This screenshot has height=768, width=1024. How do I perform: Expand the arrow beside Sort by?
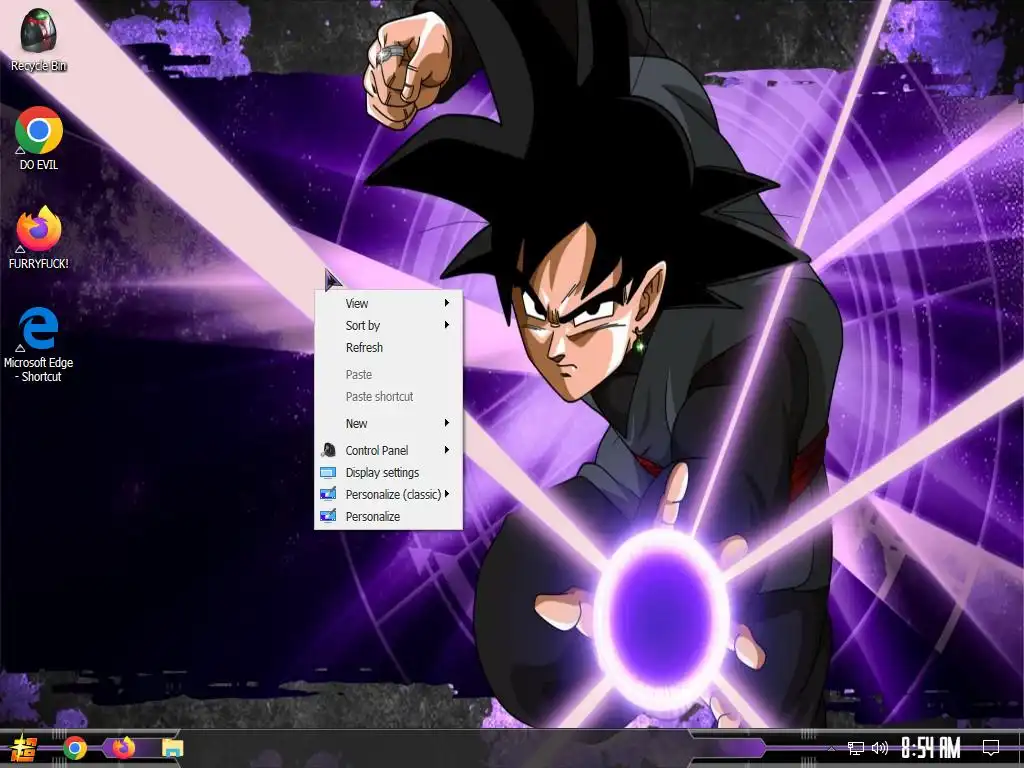(x=447, y=325)
